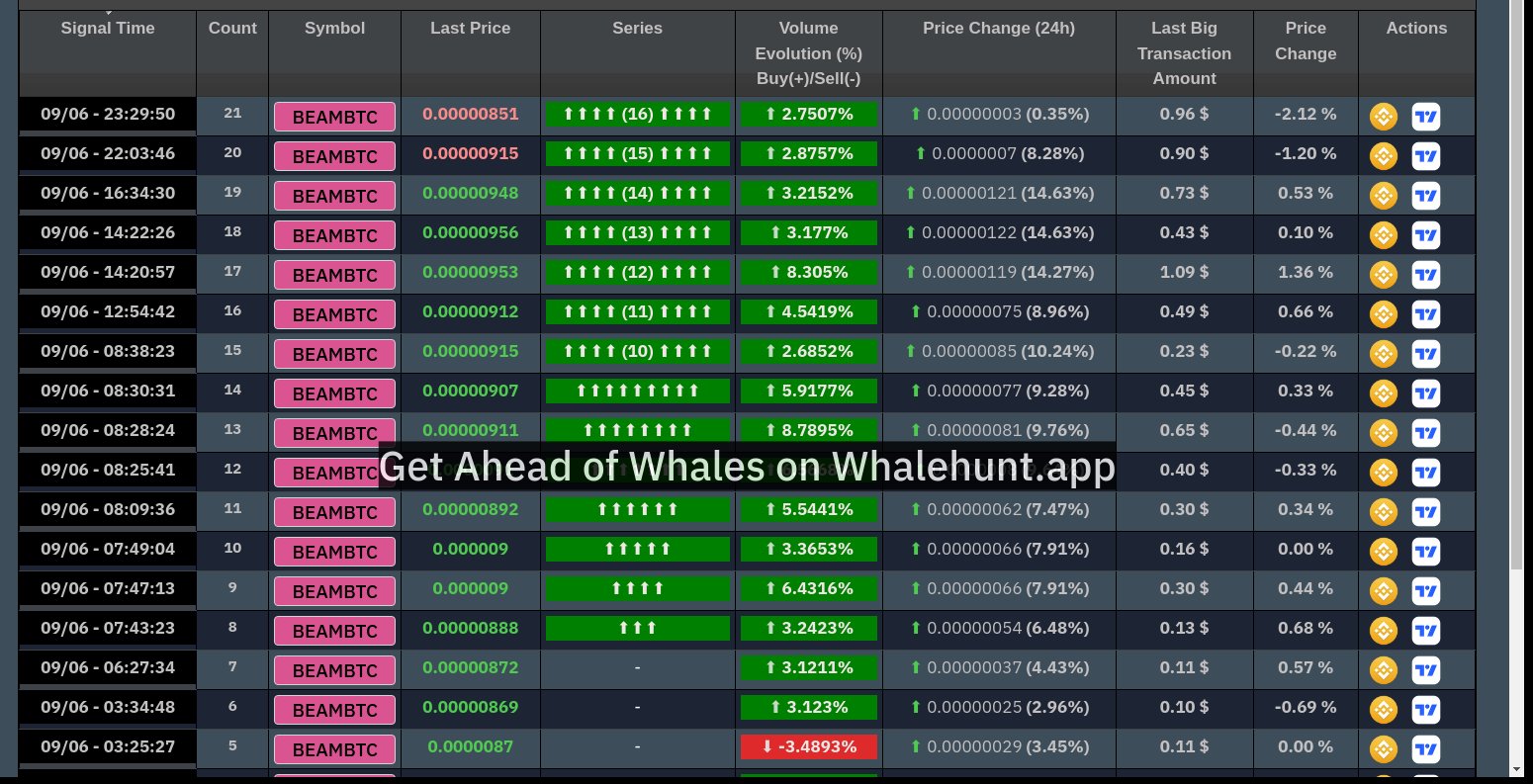Click price change 0.00000037 (4.43%)

click(x=999, y=667)
